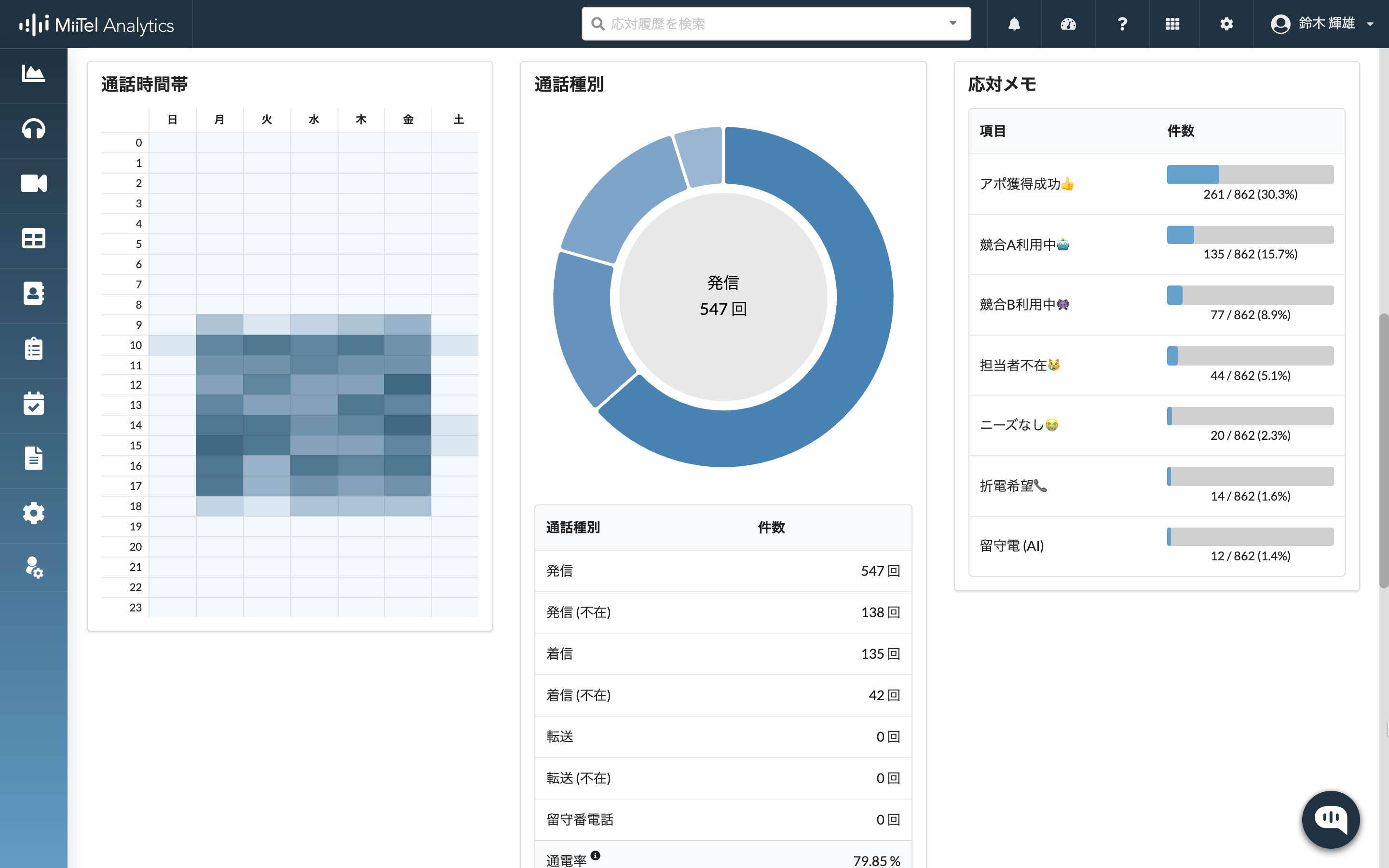The height and width of the screenshot is (868, 1389).
Task: Click the 競合A利用中 memo label
Action: [1024, 244]
